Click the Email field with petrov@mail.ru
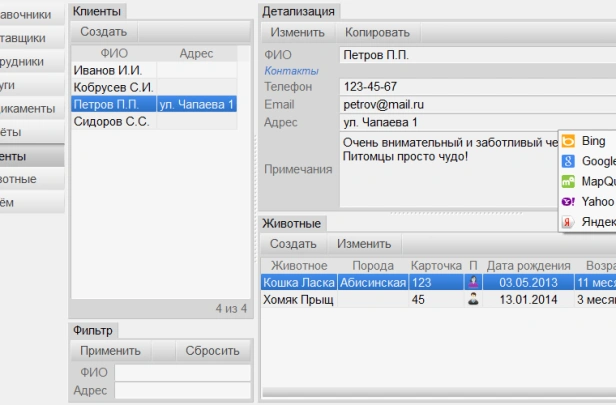This screenshot has width=616, height=405. 470,104
